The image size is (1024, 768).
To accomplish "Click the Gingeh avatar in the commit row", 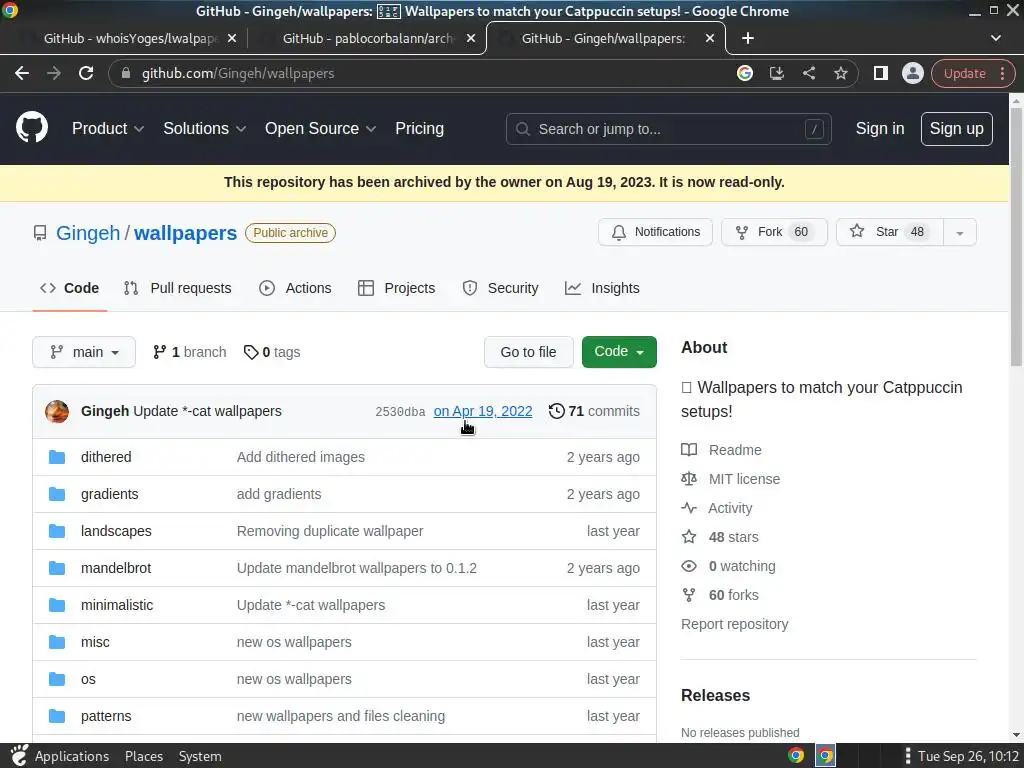I will 57,411.
